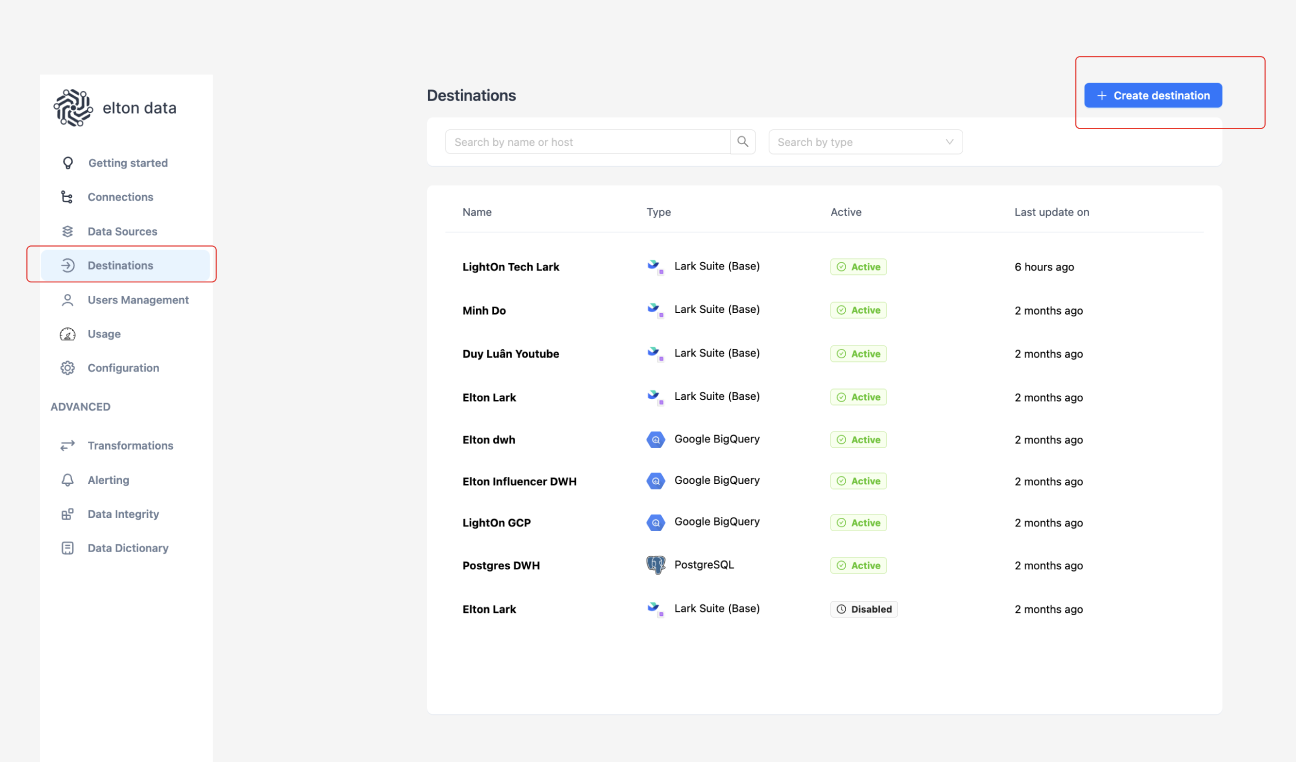Open Elton dwh destination

[x=489, y=440]
